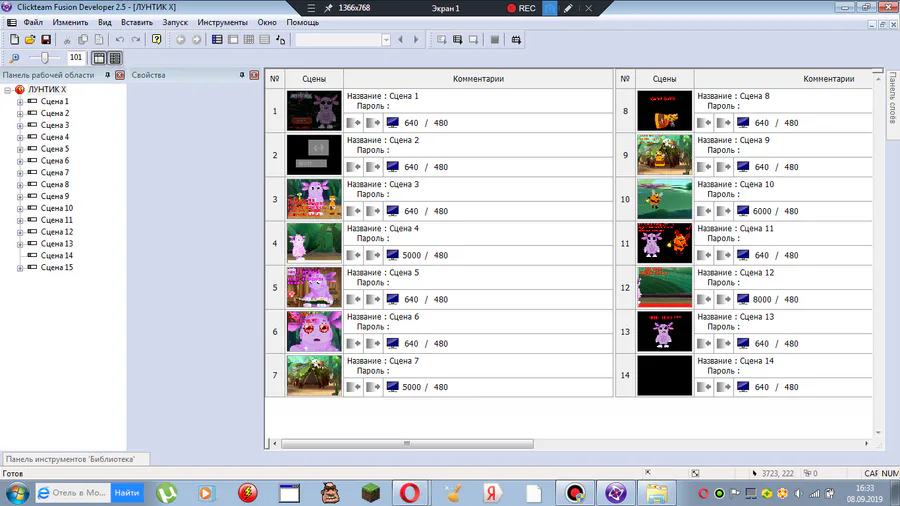Expand Сцена 8 in workspace tree
The height and width of the screenshot is (506, 900).
(20, 185)
